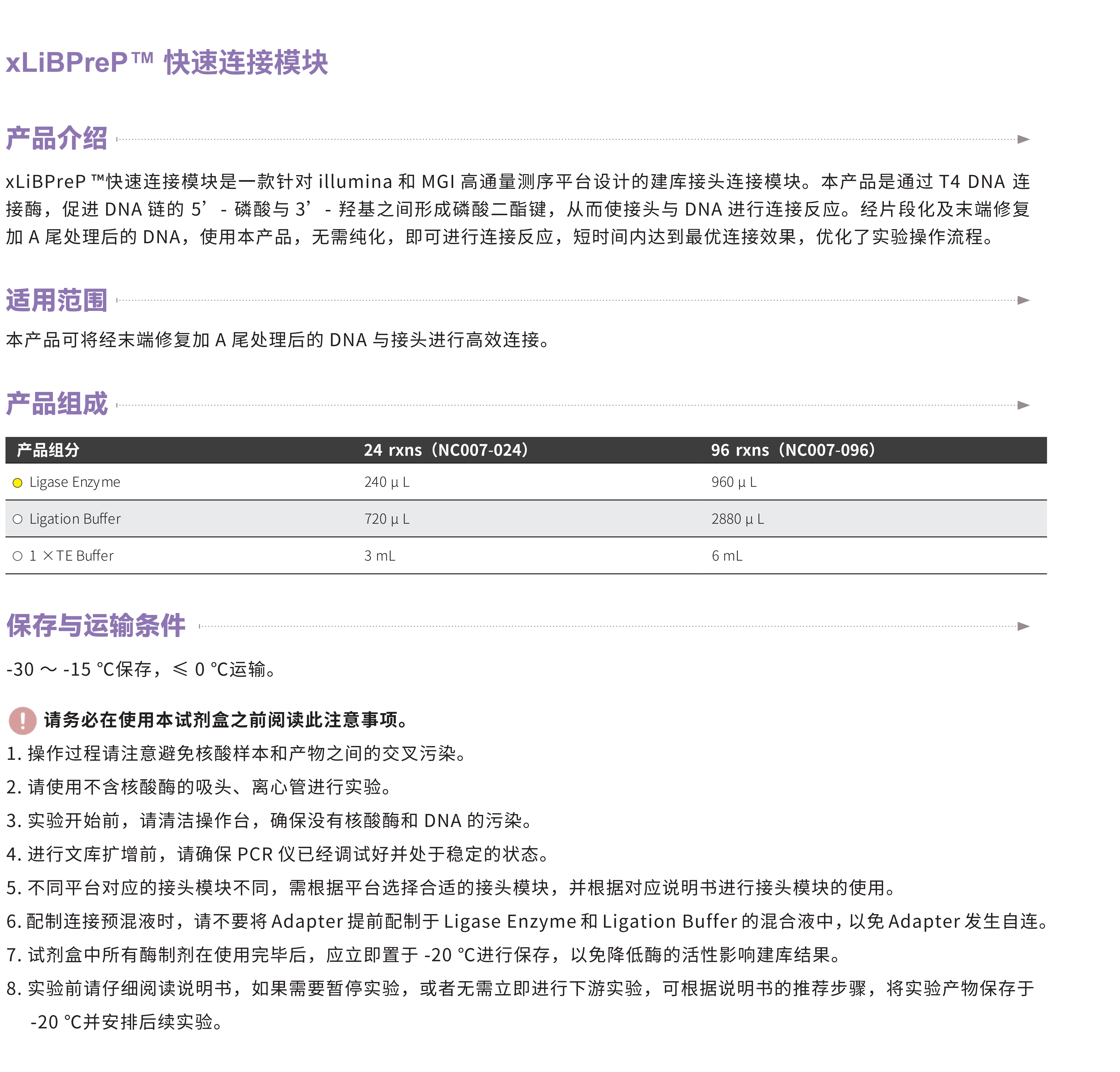
Task: Click the intro line mentioning 无需纯化
Action: coord(501,237)
